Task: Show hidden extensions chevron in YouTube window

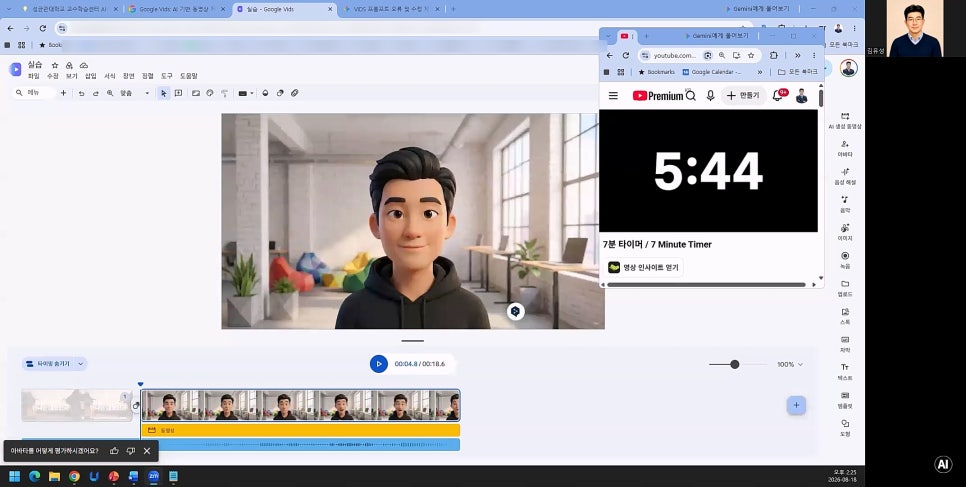Action: [797, 55]
